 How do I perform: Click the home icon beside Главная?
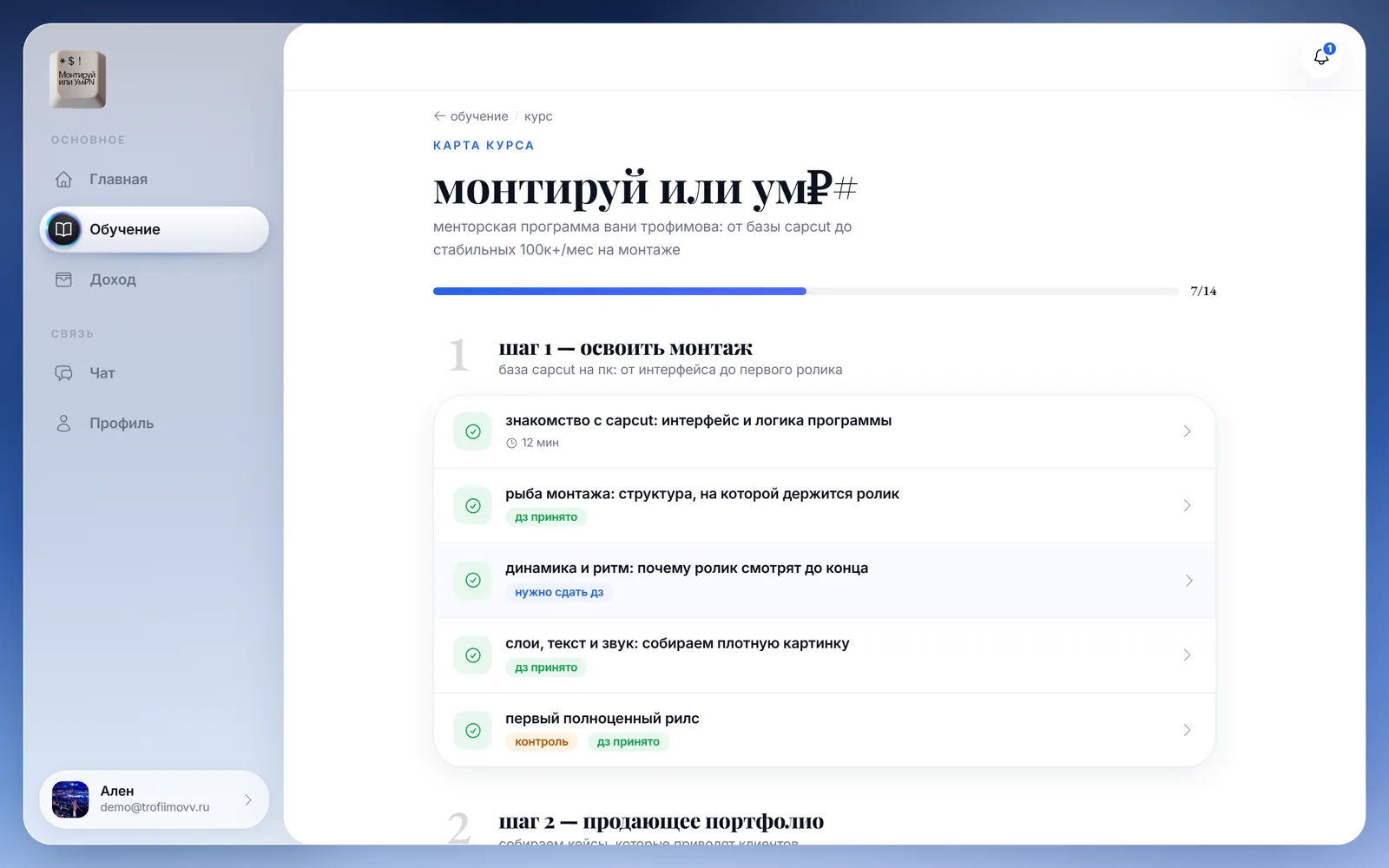click(63, 180)
